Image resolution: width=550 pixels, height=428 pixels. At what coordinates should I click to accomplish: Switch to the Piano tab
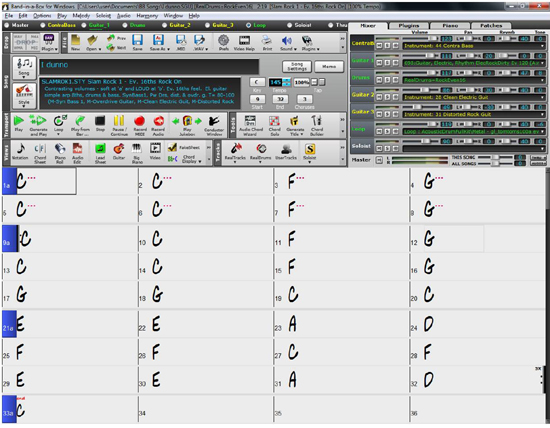coord(450,26)
